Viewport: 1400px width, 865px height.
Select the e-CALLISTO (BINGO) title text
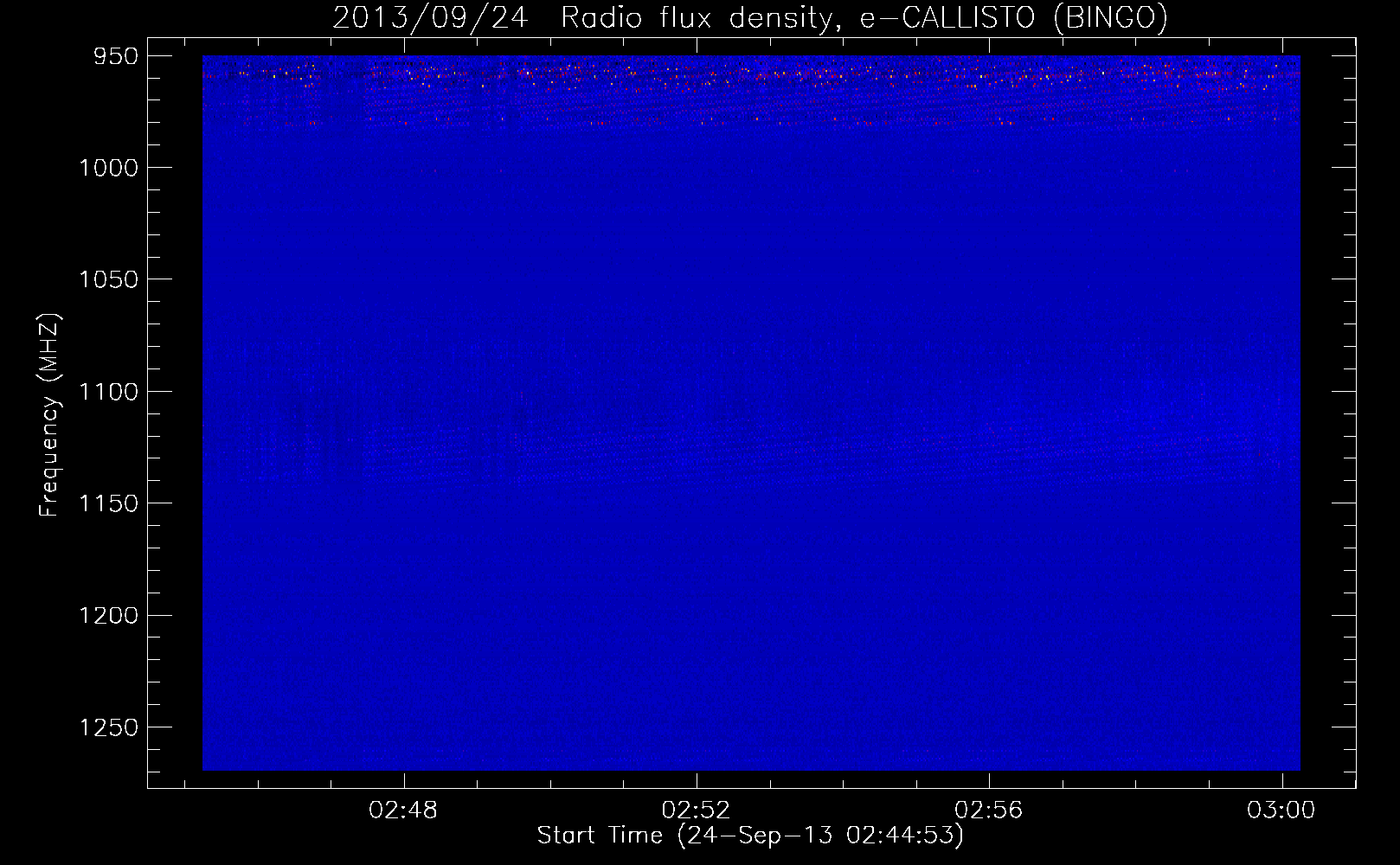[1013, 18]
